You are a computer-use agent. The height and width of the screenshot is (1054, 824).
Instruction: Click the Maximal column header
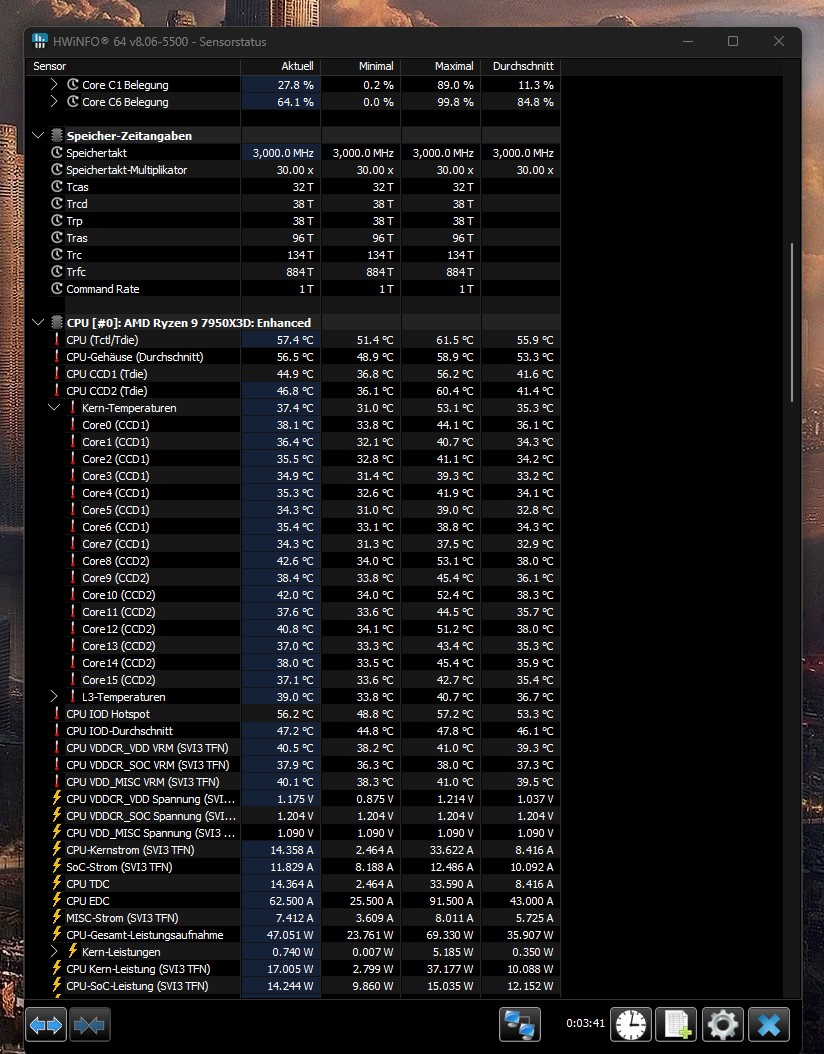(441, 66)
